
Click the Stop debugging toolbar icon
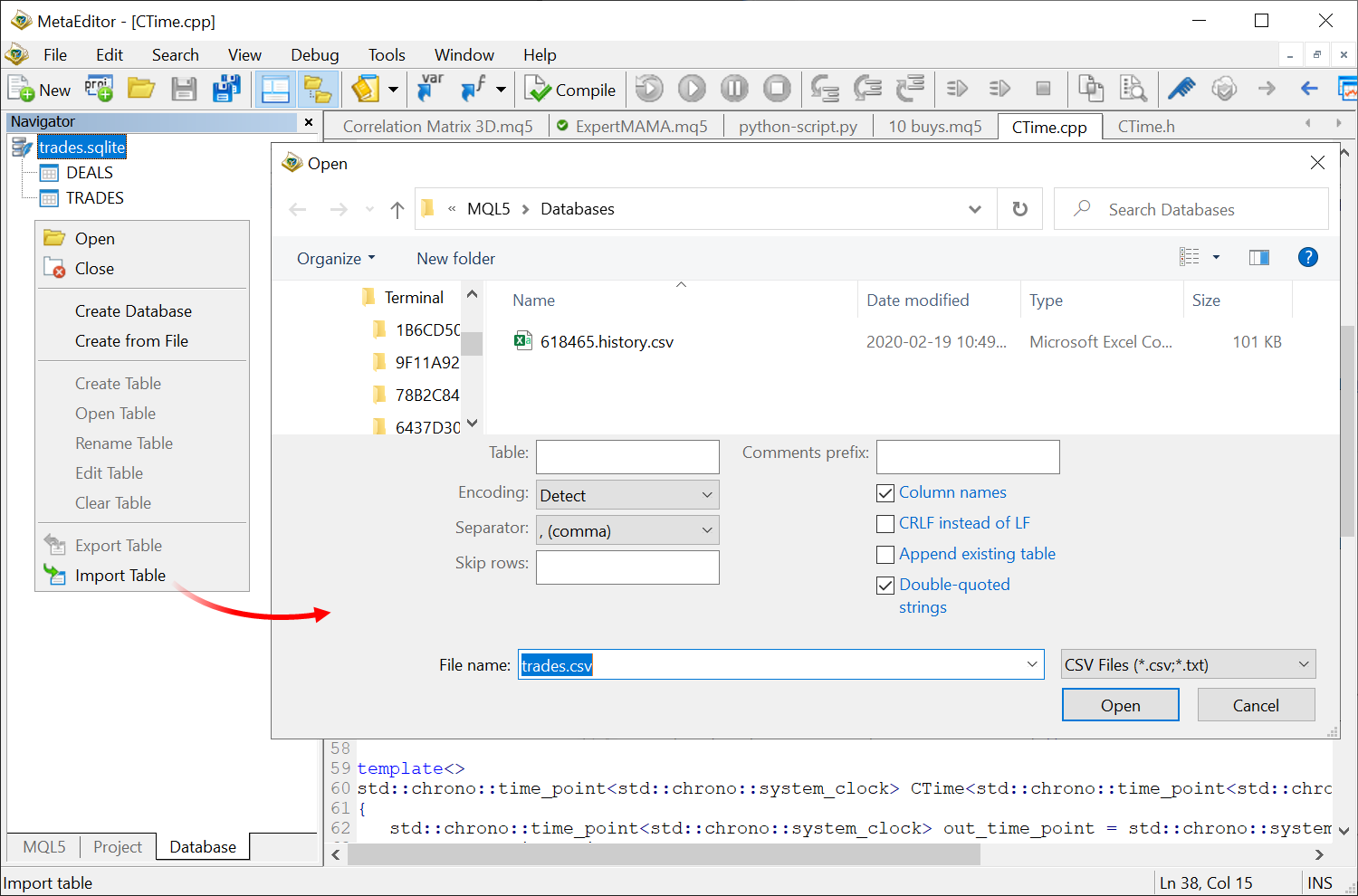click(777, 89)
